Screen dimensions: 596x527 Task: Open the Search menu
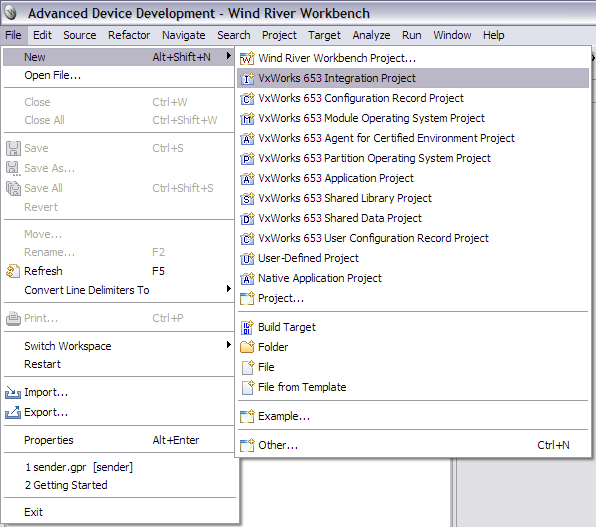click(x=234, y=35)
